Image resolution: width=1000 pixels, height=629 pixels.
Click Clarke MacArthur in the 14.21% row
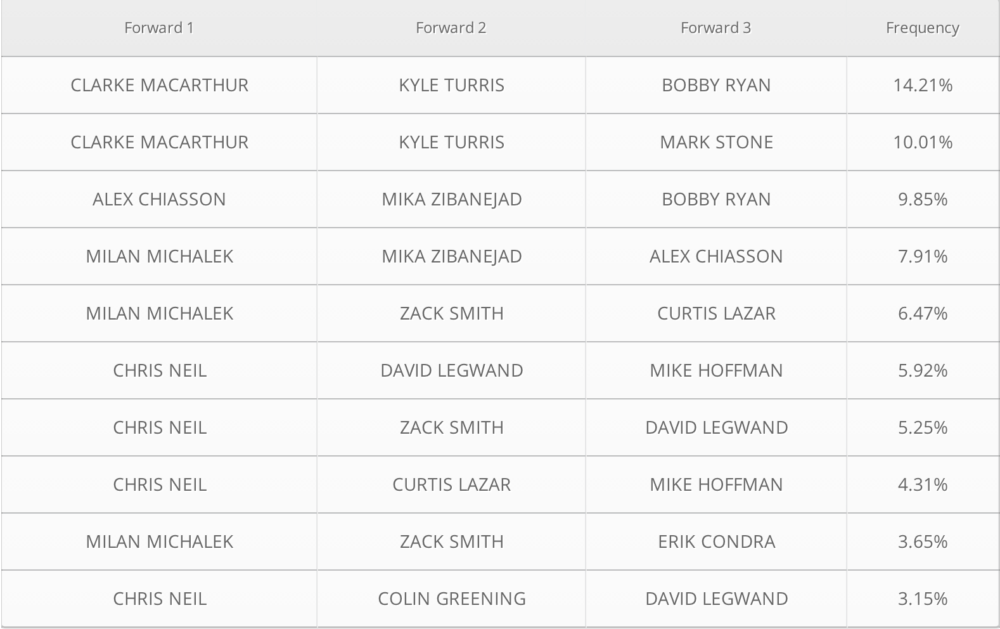(x=160, y=85)
